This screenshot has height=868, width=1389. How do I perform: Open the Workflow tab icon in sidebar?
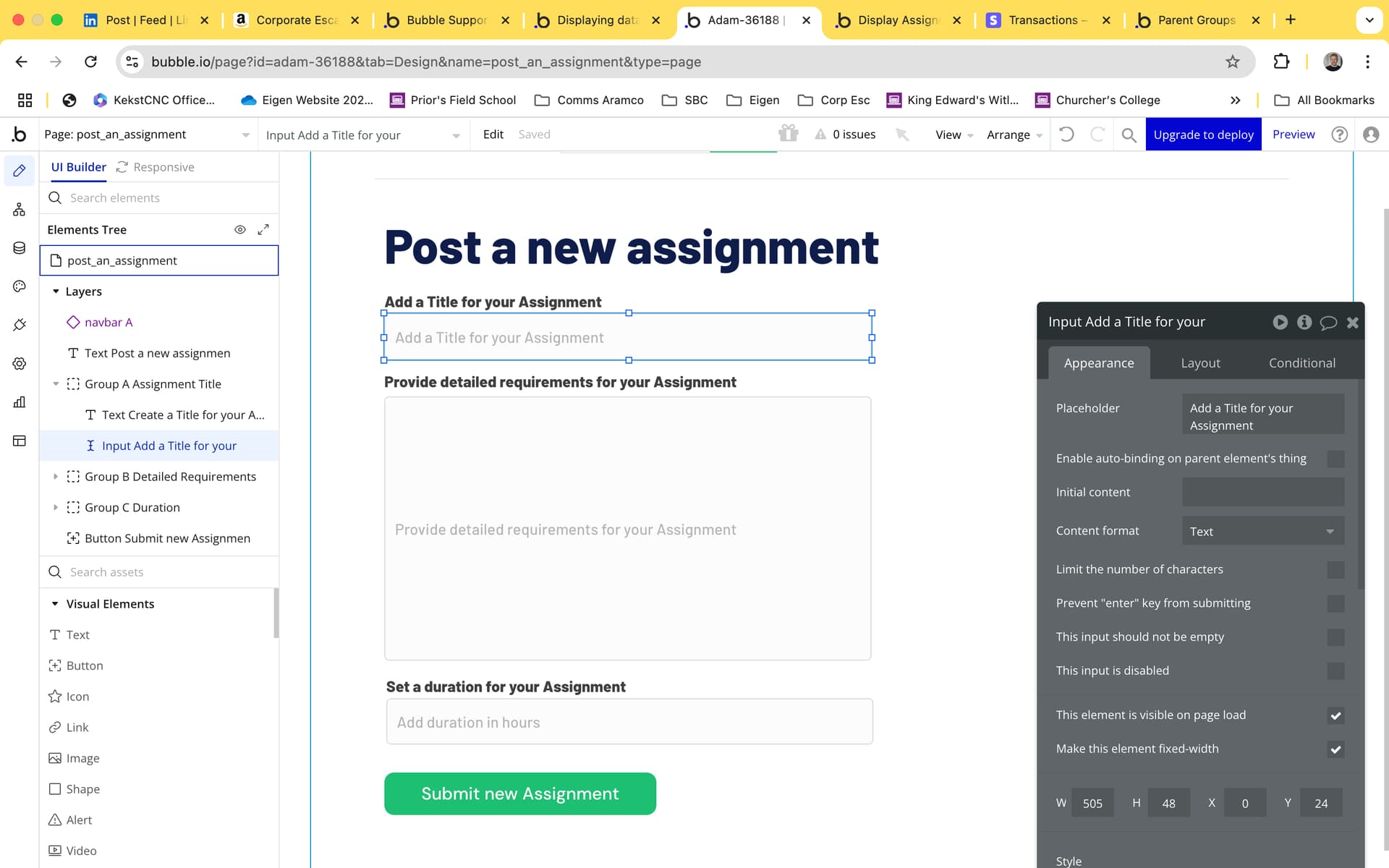tap(20, 210)
